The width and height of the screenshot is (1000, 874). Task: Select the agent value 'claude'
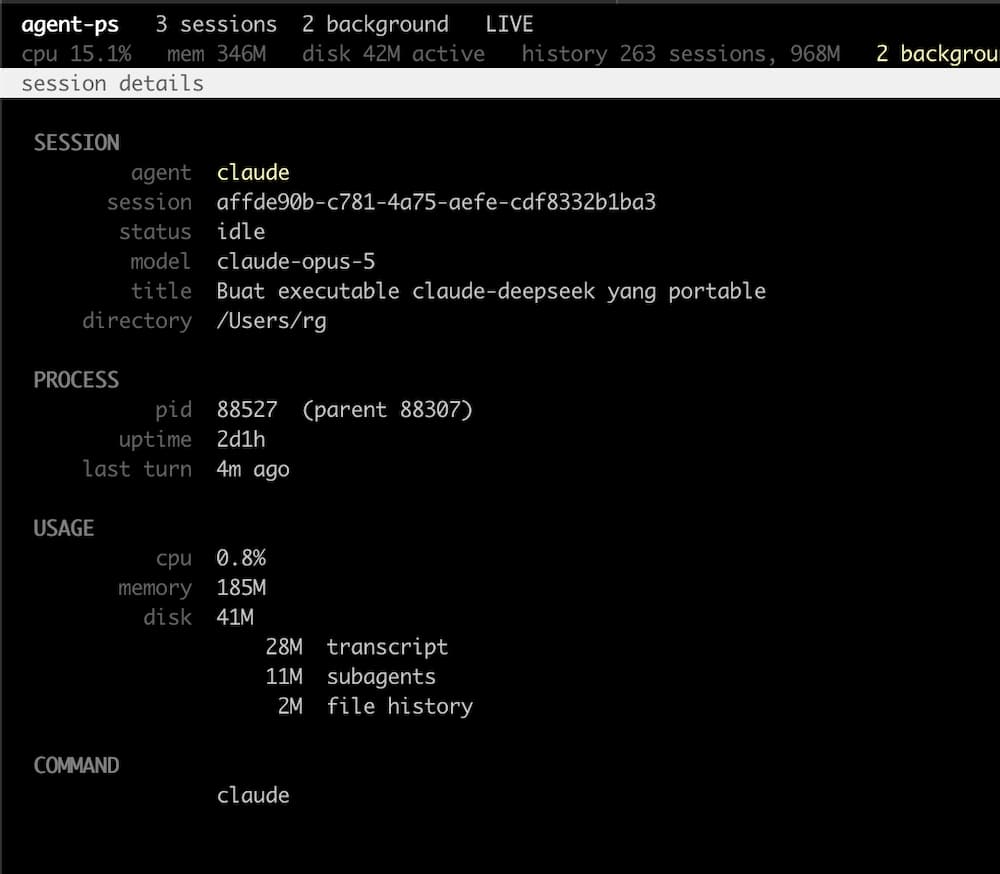[253, 172]
